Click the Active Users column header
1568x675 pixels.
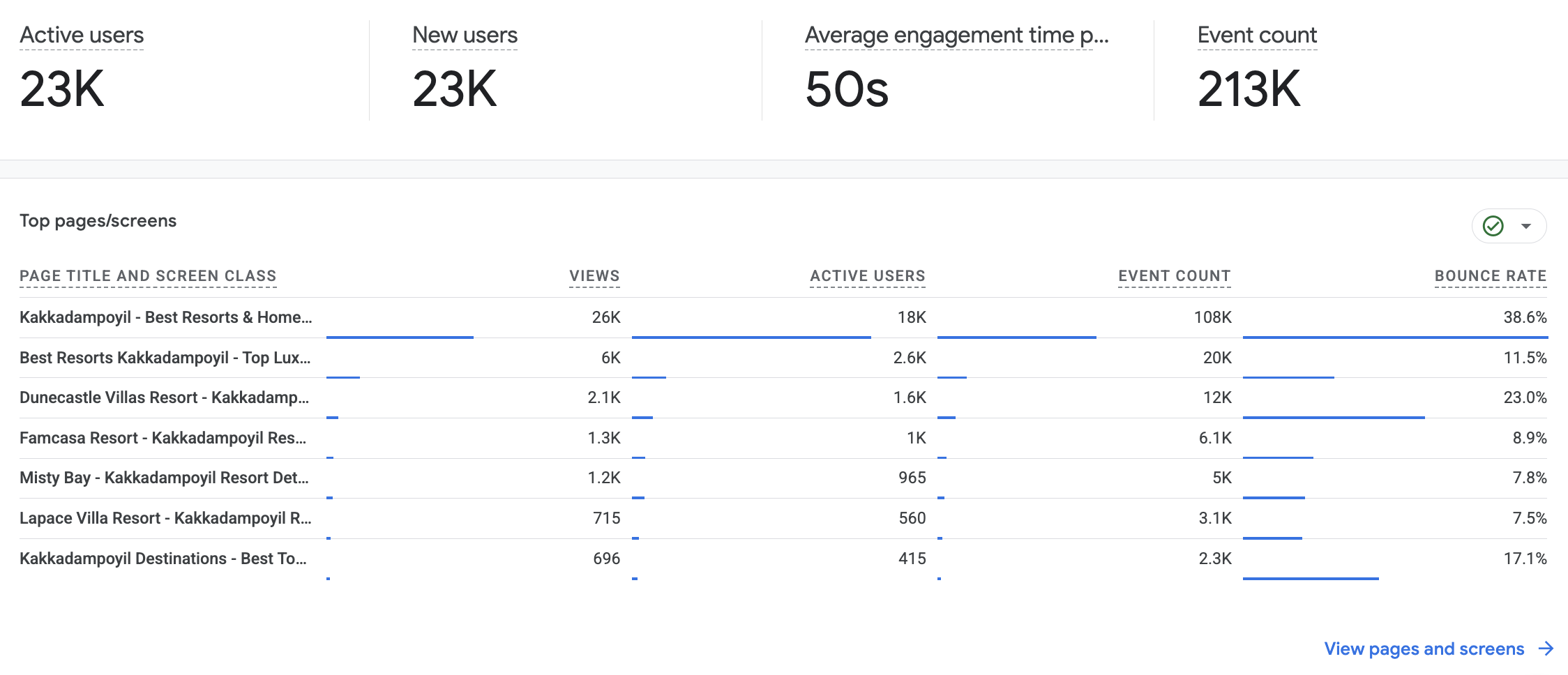(868, 276)
